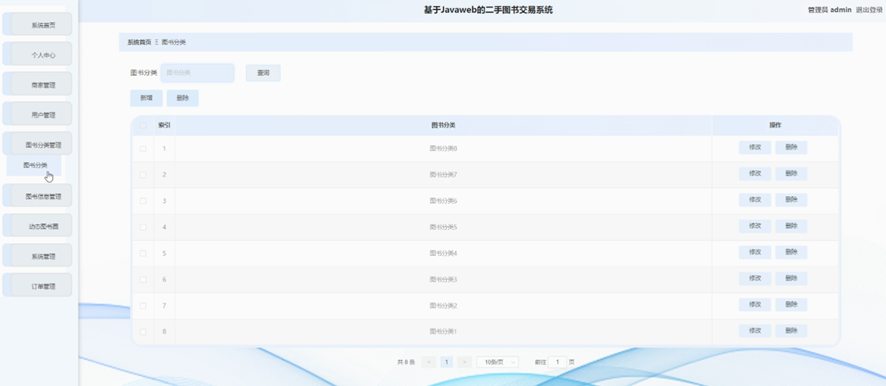Check the checkbox for row 图书分类2
886x386 pixels.
[x=143, y=306]
